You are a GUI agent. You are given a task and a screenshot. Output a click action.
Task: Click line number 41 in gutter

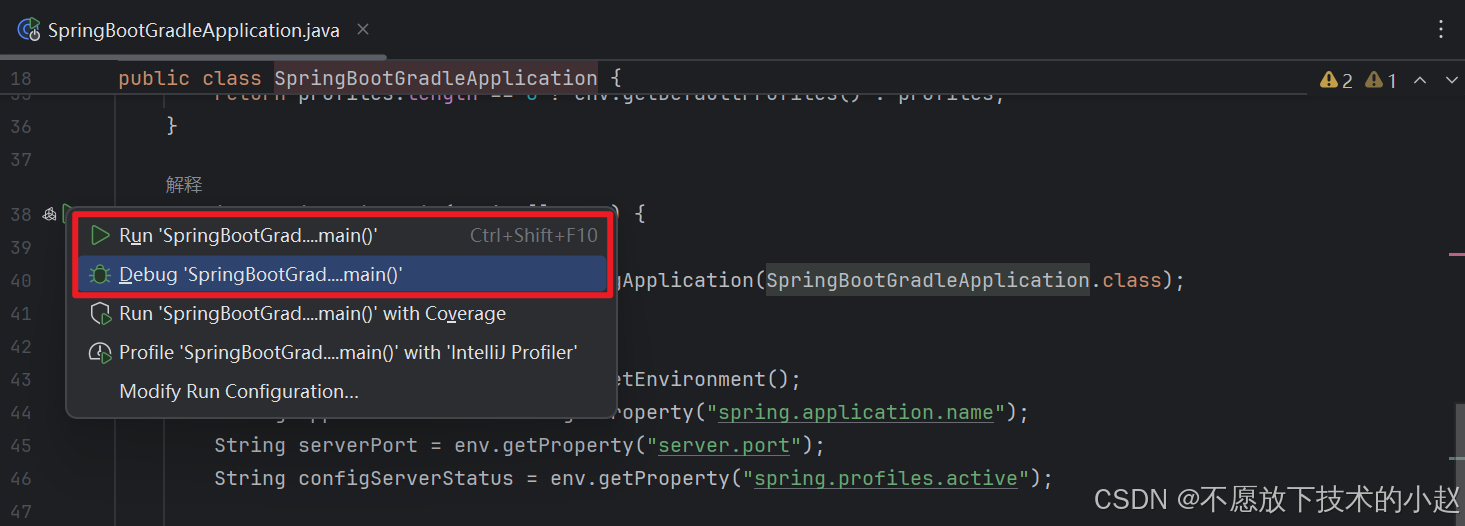pos(21,313)
